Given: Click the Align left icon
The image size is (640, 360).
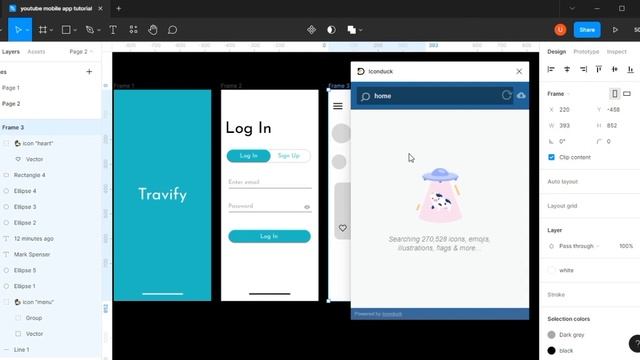Looking at the screenshot, I should click(551, 69).
